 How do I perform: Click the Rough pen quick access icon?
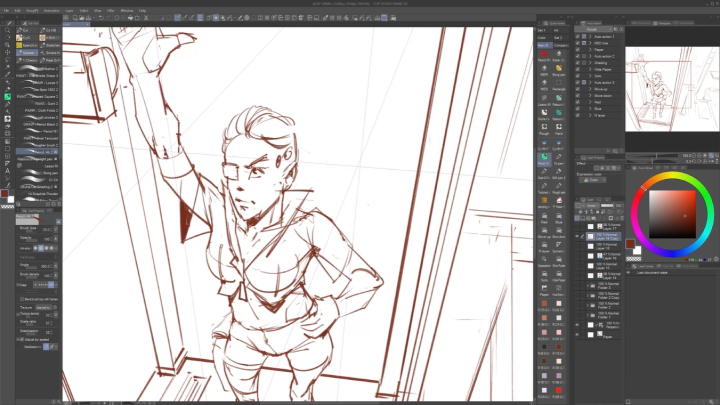tap(559, 187)
